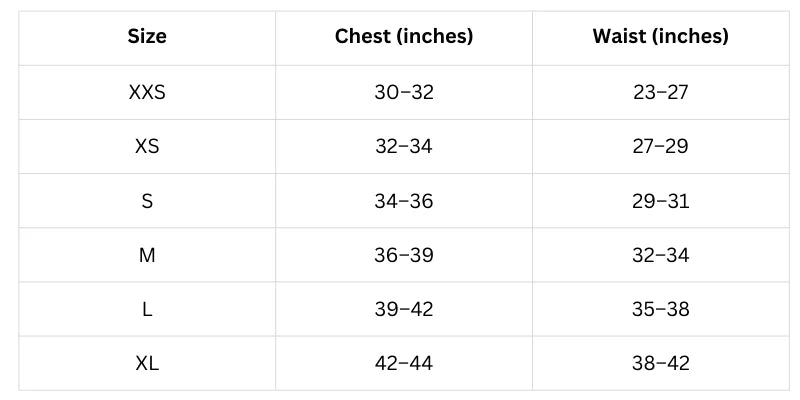
Task: Click the Size column header
Action: 147,38
